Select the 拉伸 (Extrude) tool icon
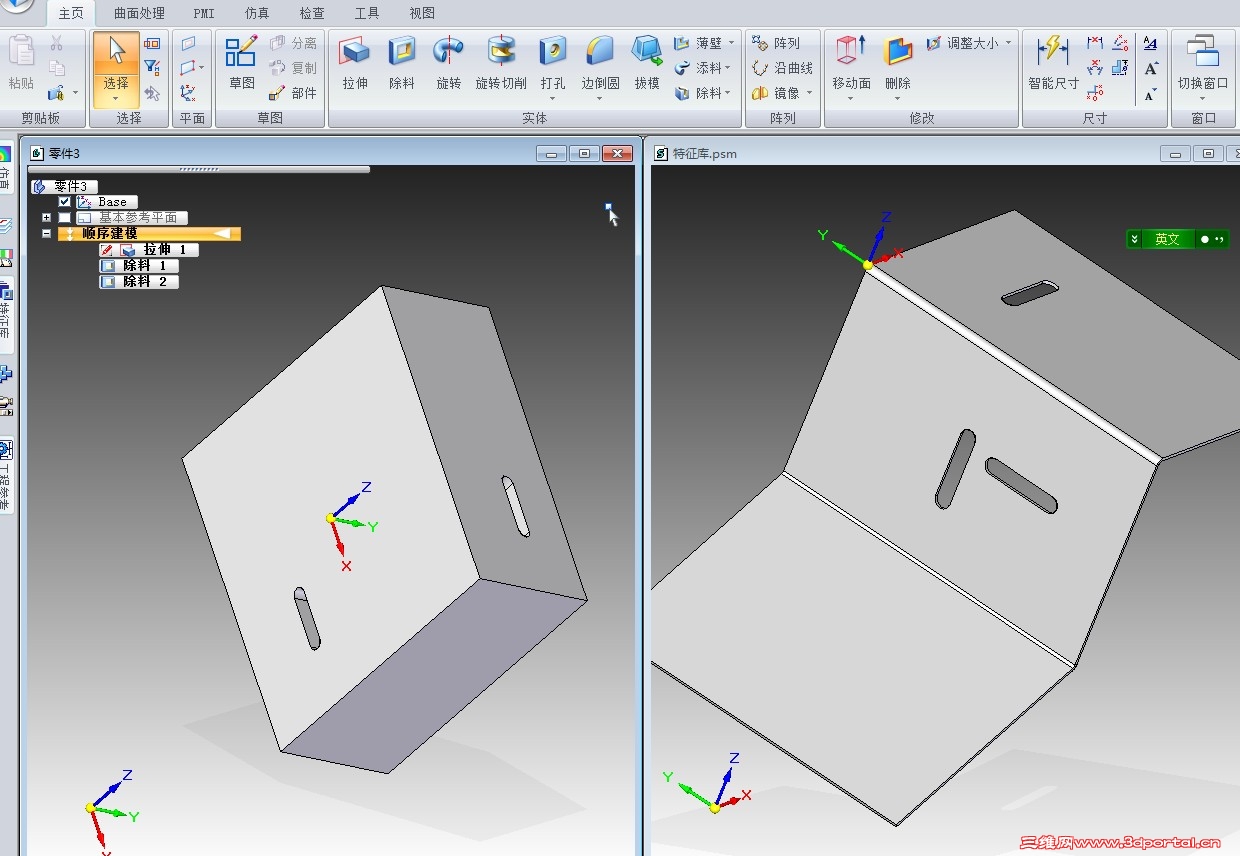 (355, 51)
